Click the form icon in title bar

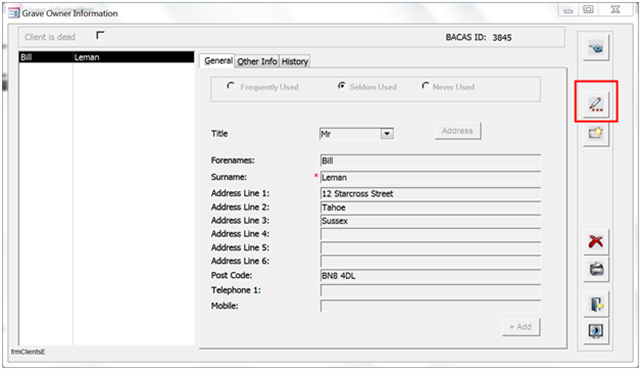coord(13,13)
